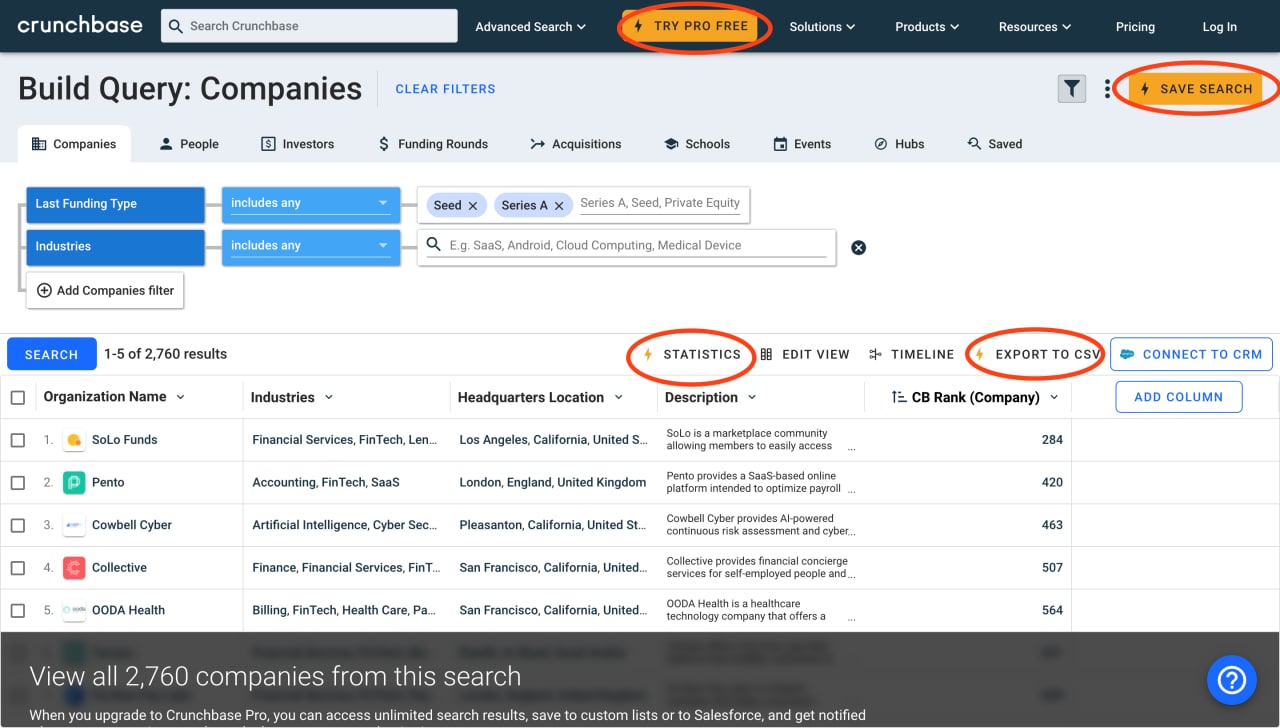Open the Cowbell Cyber company link
Viewport: 1280px width, 728px height.
tap(132, 525)
